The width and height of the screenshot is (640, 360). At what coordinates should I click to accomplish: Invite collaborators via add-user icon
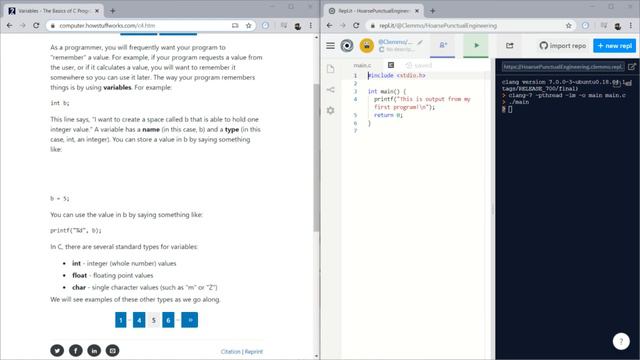443,45
